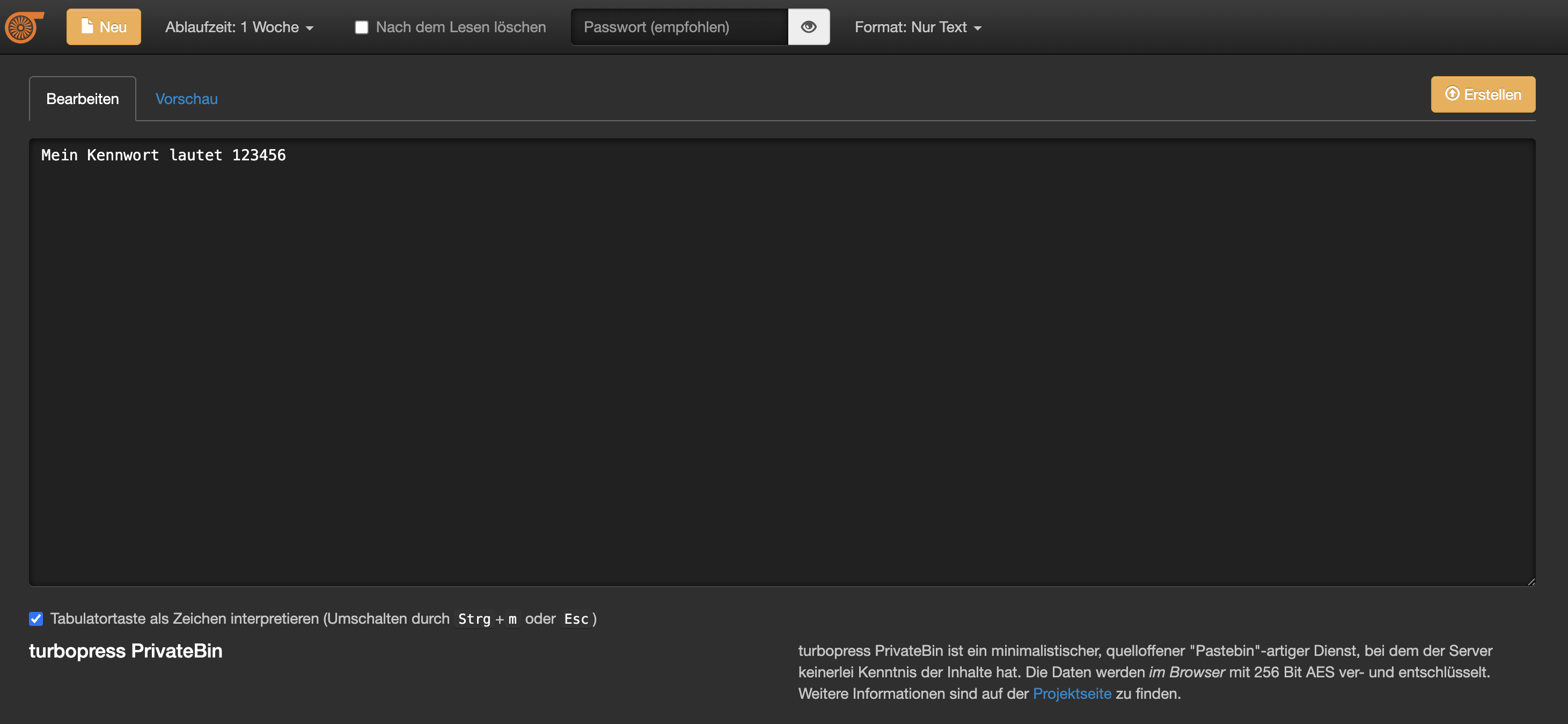Click the PrivateBin logo icon

pyautogui.click(x=23, y=27)
